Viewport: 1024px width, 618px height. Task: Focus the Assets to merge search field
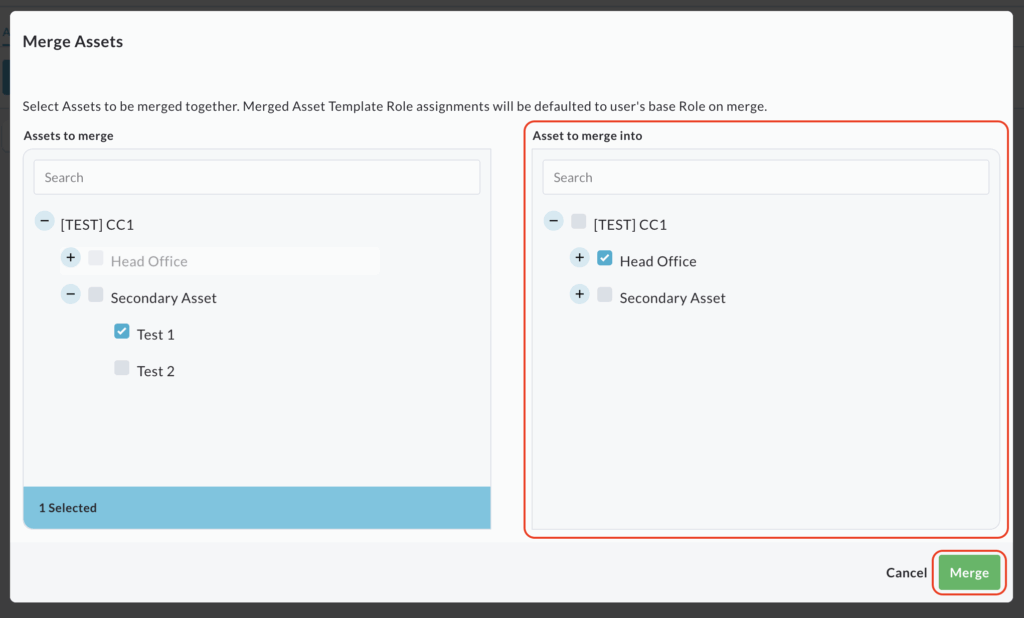(257, 178)
